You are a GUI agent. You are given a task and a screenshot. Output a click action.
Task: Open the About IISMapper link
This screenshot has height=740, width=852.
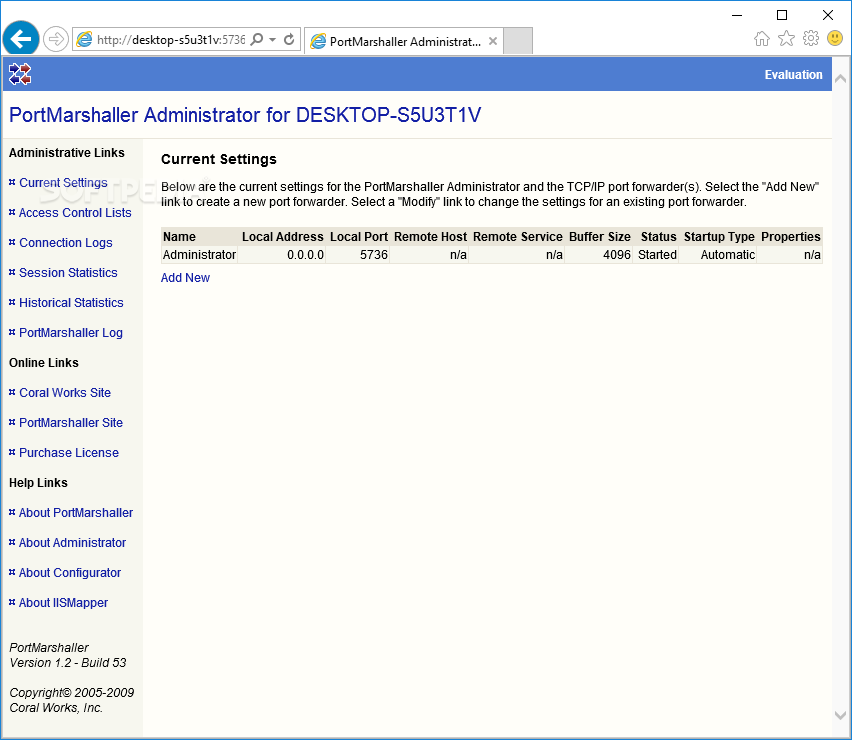(63, 603)
